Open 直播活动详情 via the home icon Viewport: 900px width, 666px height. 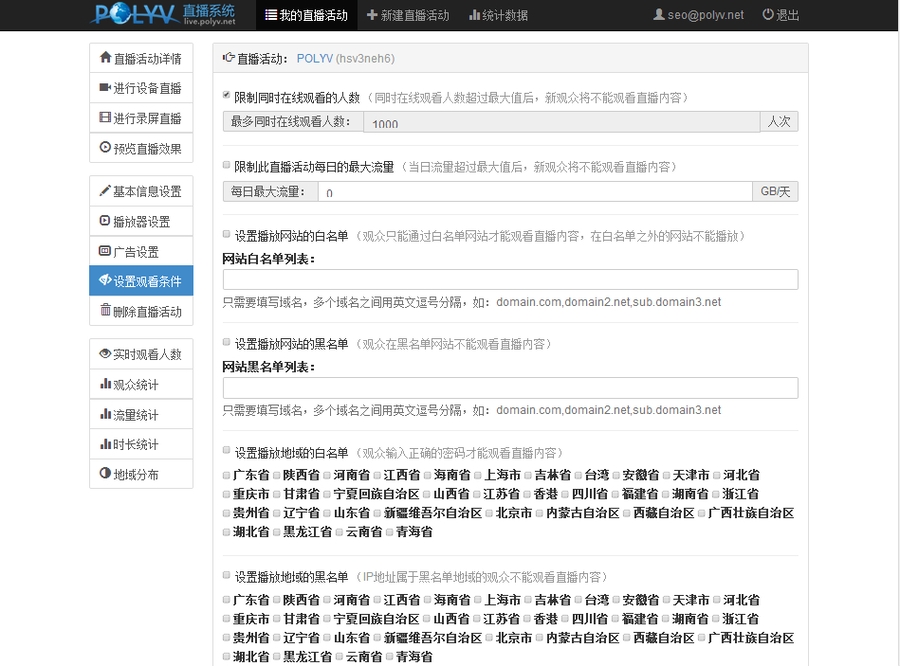[x=140, y=58]
